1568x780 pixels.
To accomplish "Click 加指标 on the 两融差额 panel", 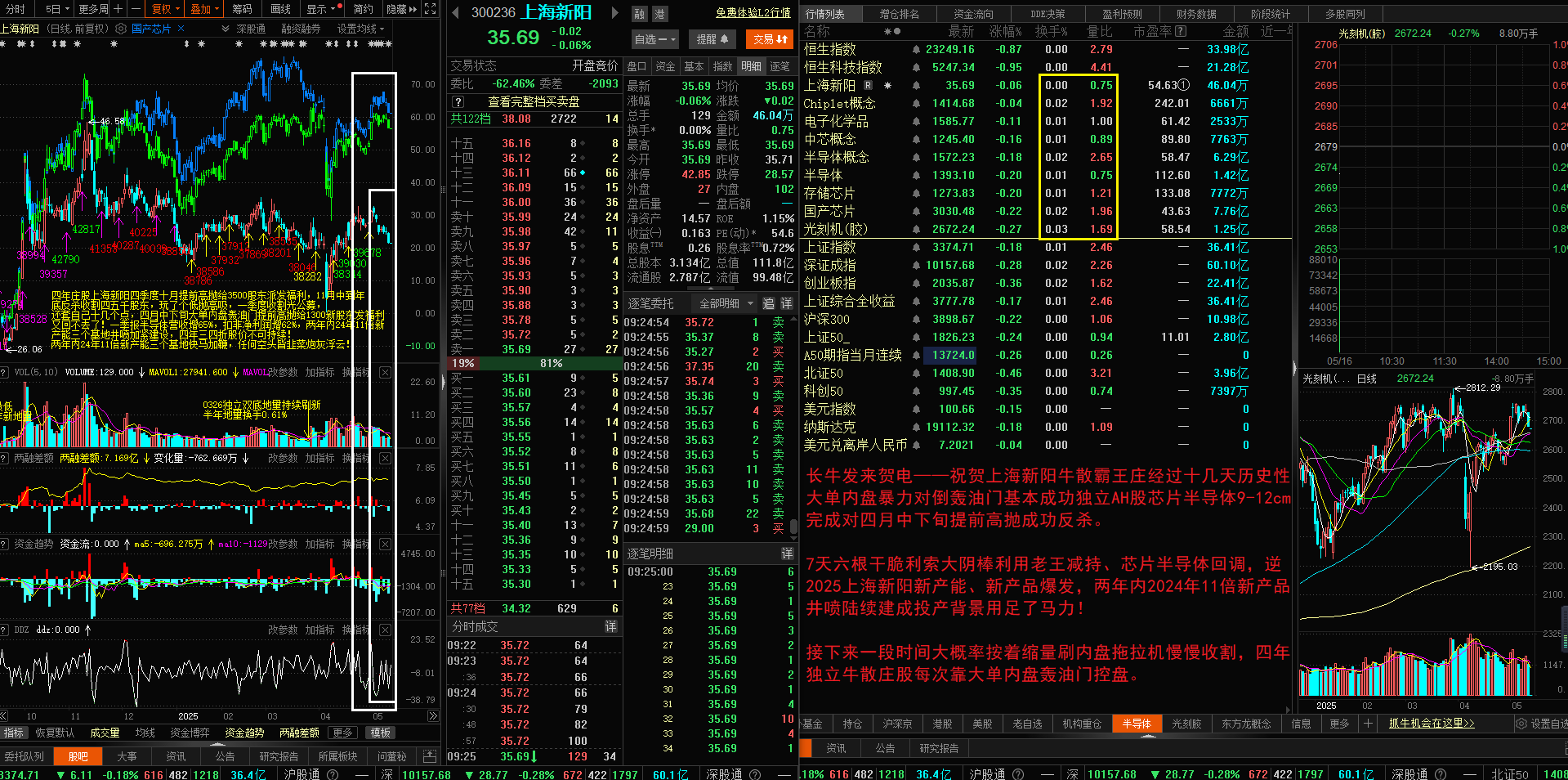I will (319, 458).
